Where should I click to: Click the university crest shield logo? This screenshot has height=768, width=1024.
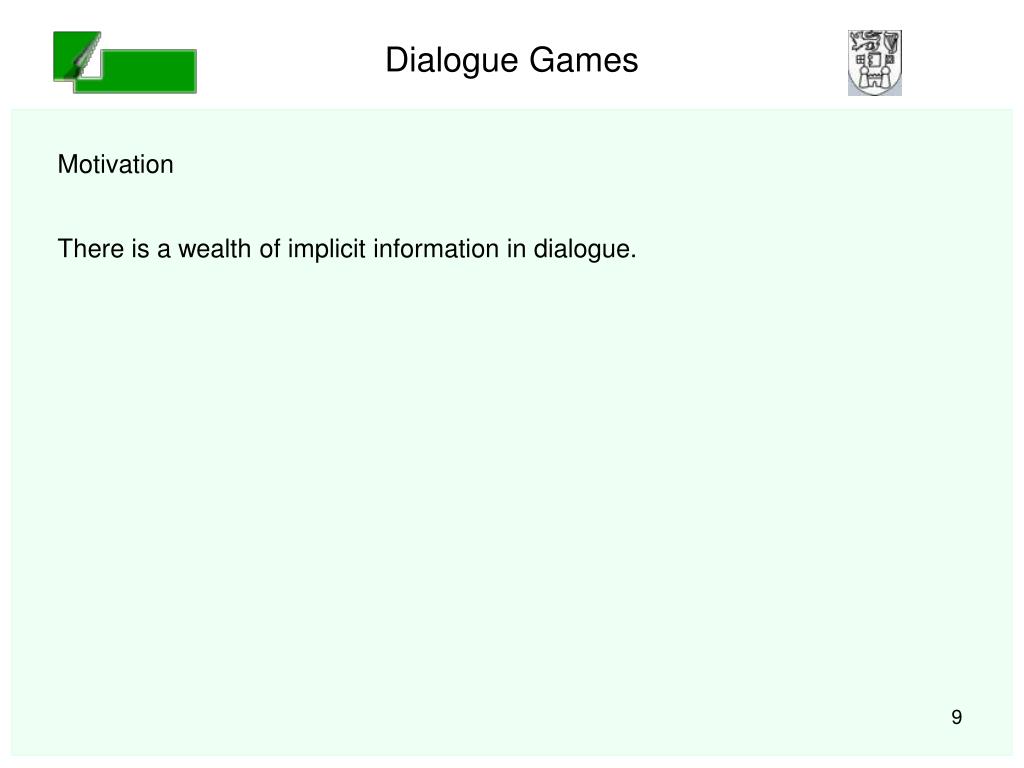[874, 63]
